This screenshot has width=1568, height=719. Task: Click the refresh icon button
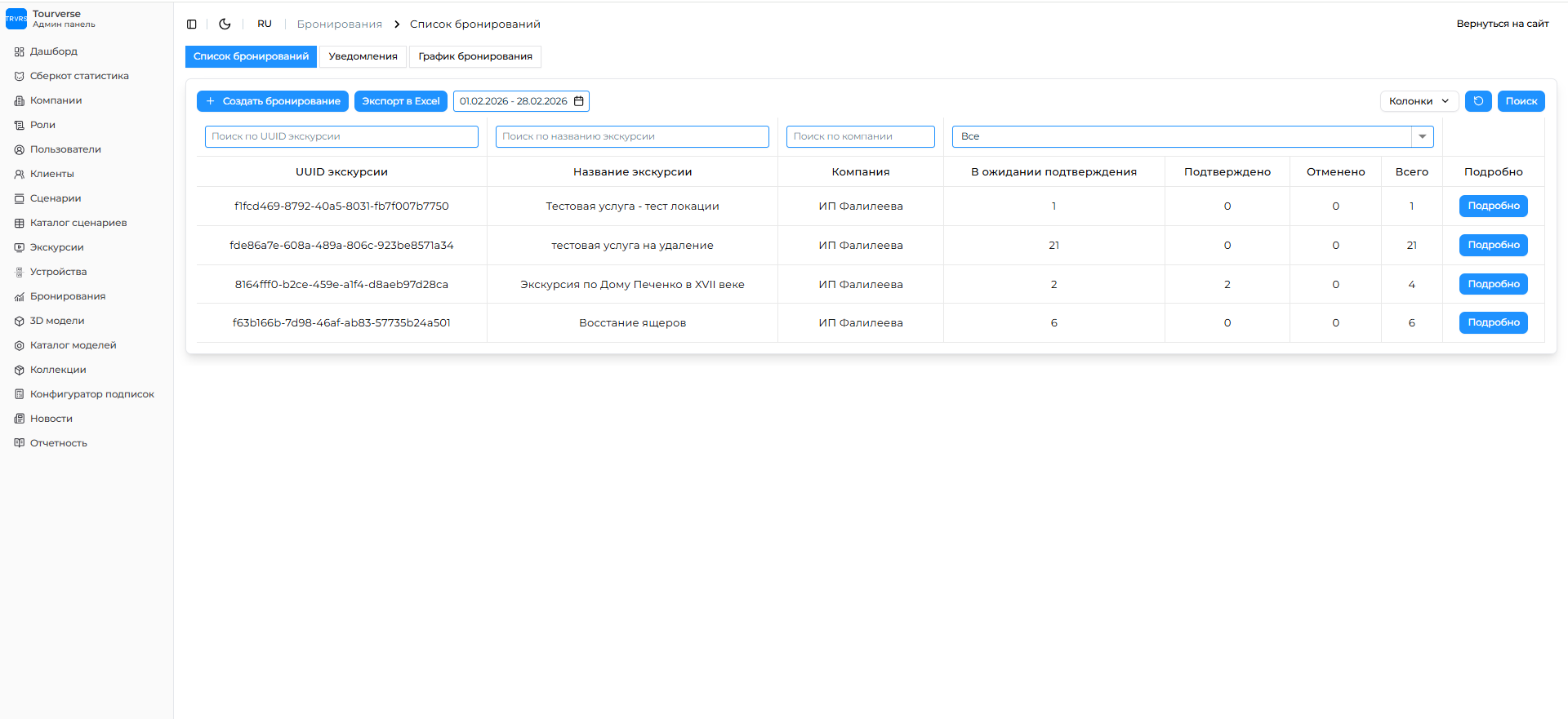coord(1478,101)
